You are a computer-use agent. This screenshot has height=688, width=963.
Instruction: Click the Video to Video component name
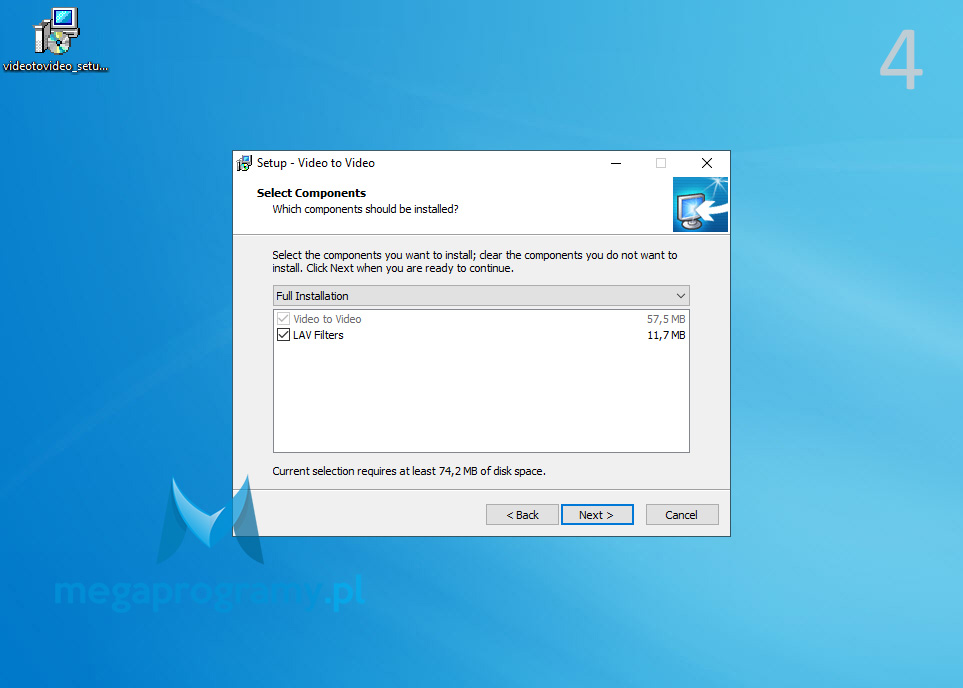[x=327, y=319]
